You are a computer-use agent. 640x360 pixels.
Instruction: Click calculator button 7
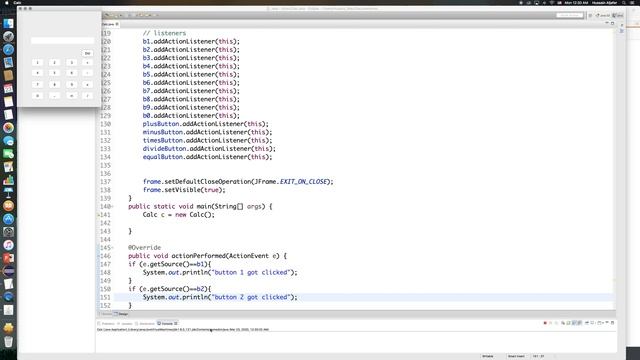[38, 84]
